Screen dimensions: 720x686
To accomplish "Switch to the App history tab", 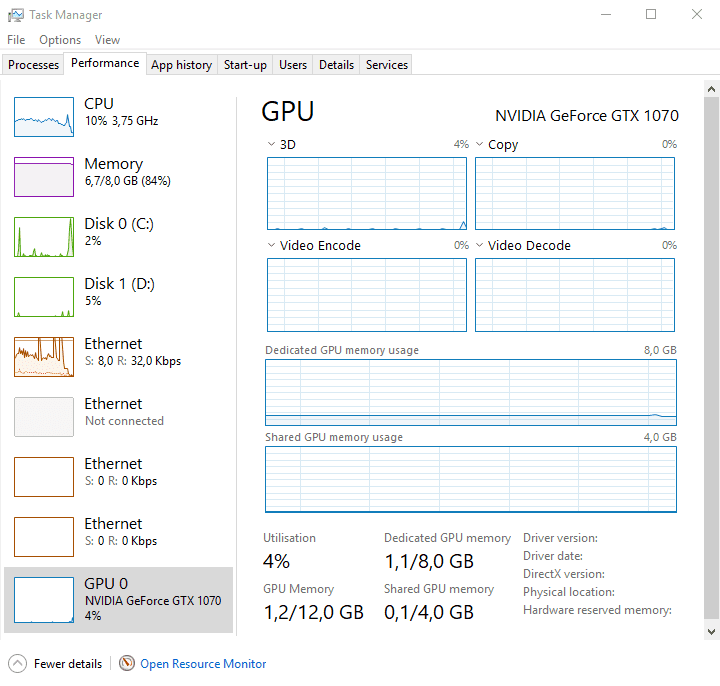I will coord(181,65).
